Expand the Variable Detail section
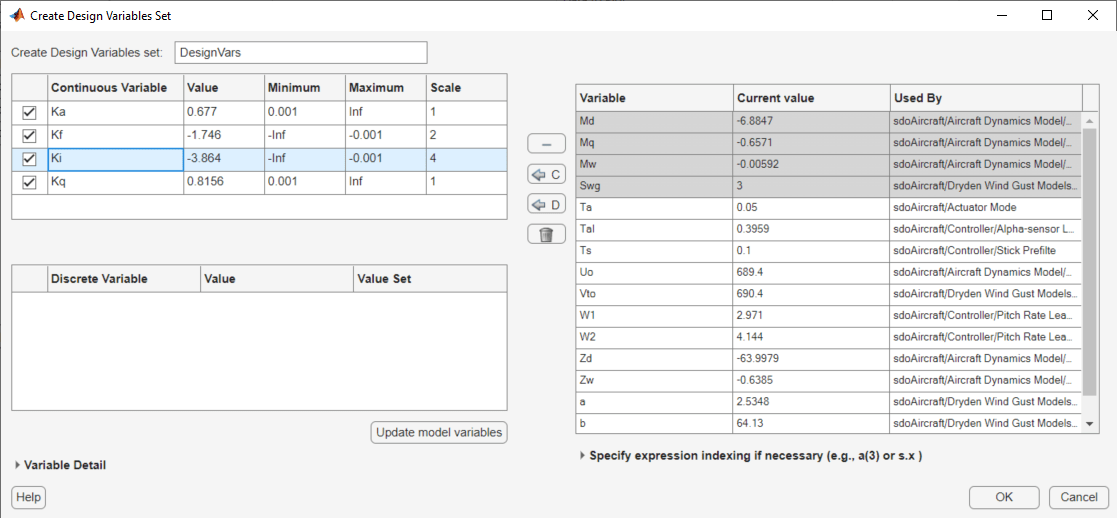The width and height of the screenshot is (1117, 518). click(x=17, y=465)
